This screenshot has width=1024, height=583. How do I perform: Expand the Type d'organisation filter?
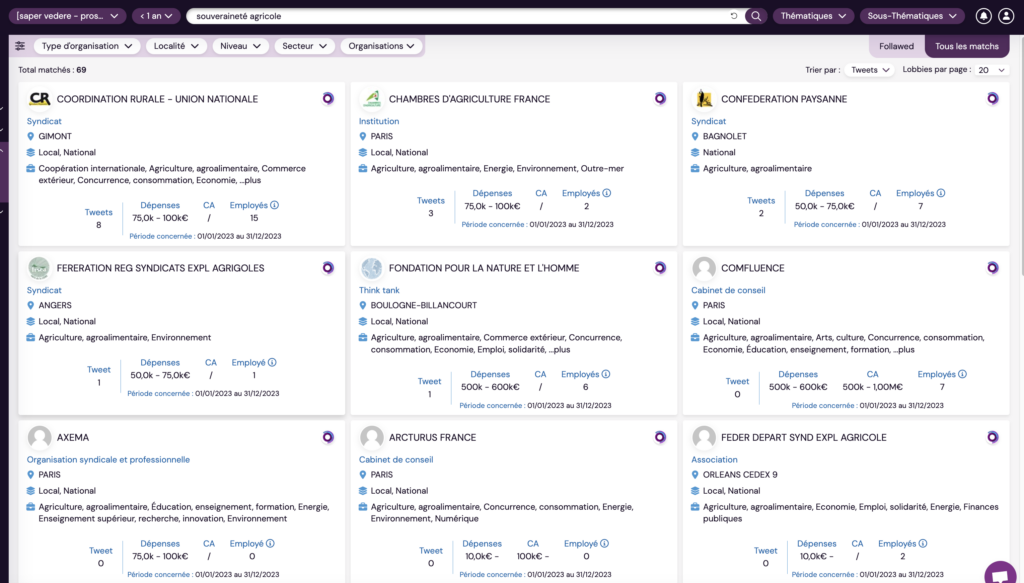(87, 46)
